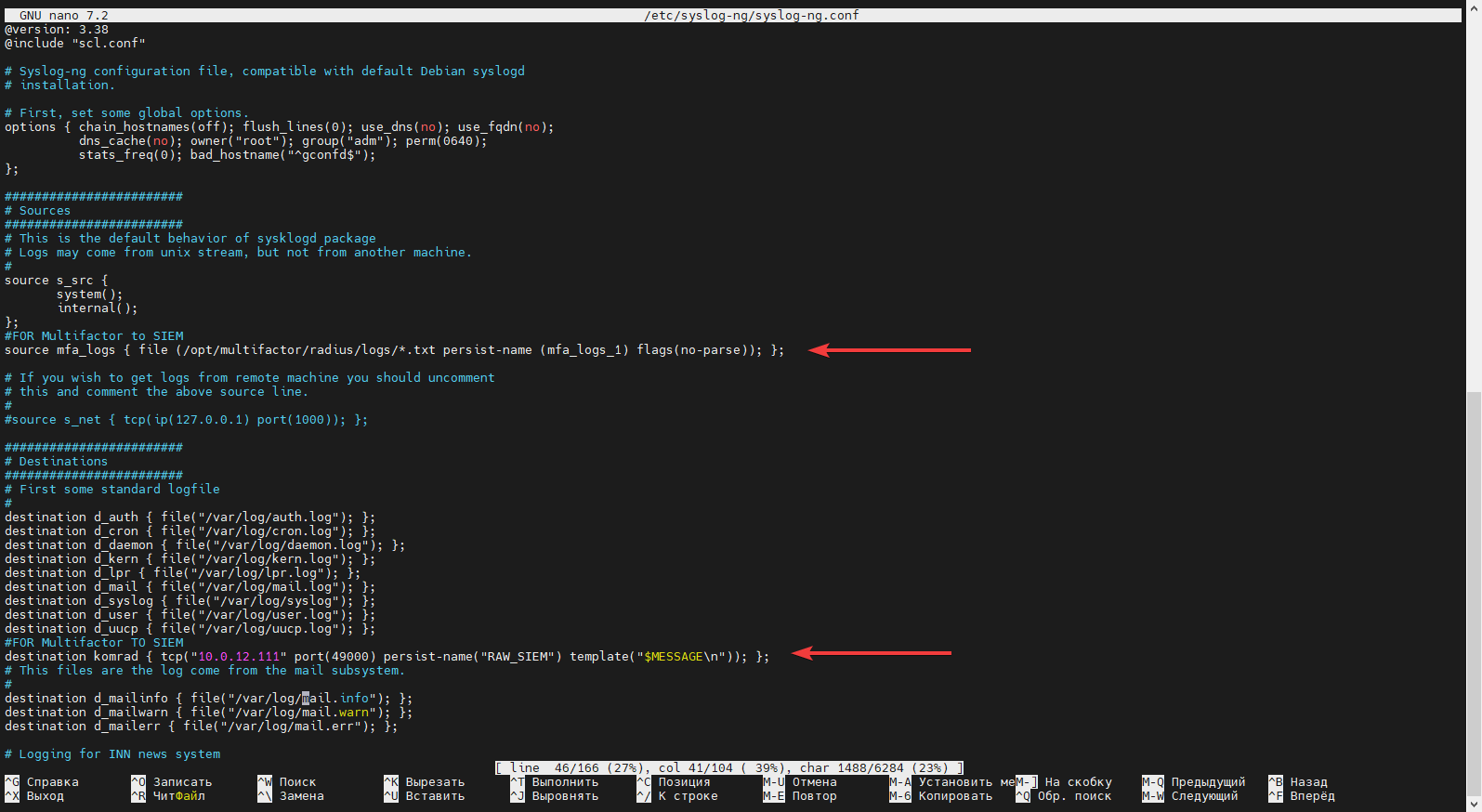
Task: Click the "destination komrad" keyword text
Action: click(72, 657)
